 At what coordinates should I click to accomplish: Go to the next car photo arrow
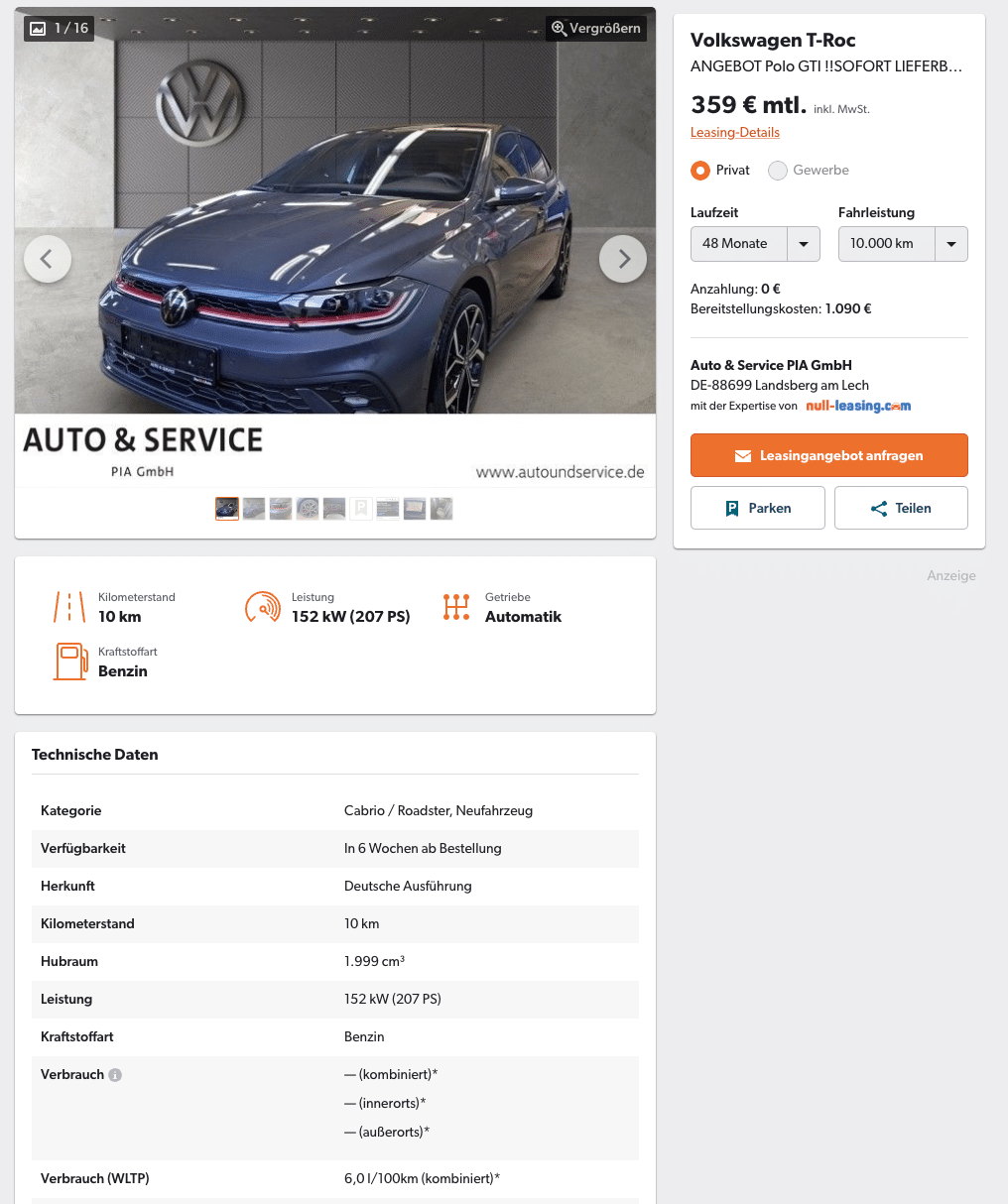point(623,259)
